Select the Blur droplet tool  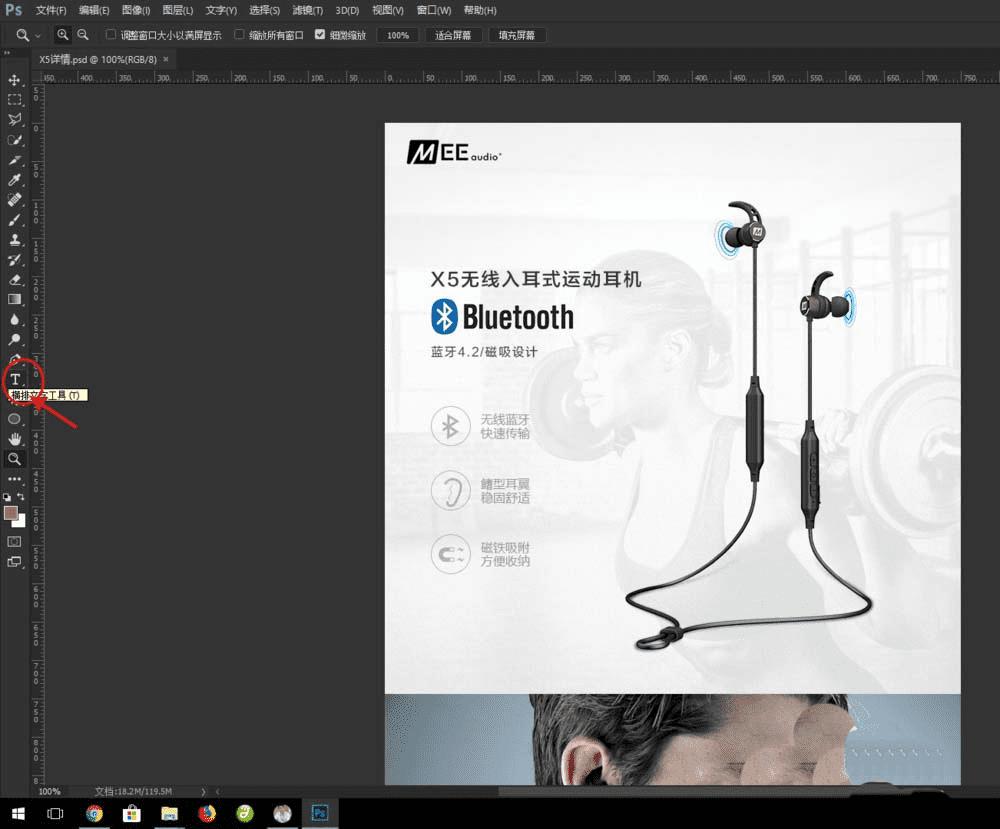tap(14, 319)
